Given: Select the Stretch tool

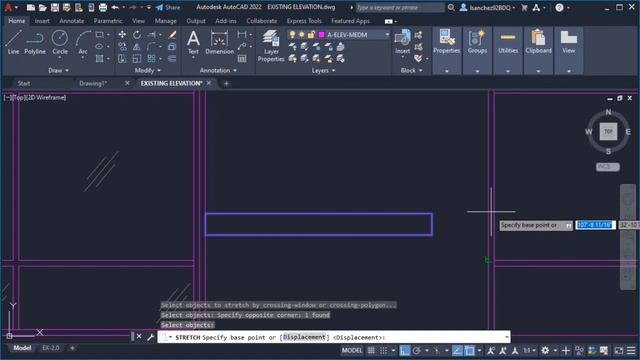Looking at the screenshot, I should coord(122,59).
